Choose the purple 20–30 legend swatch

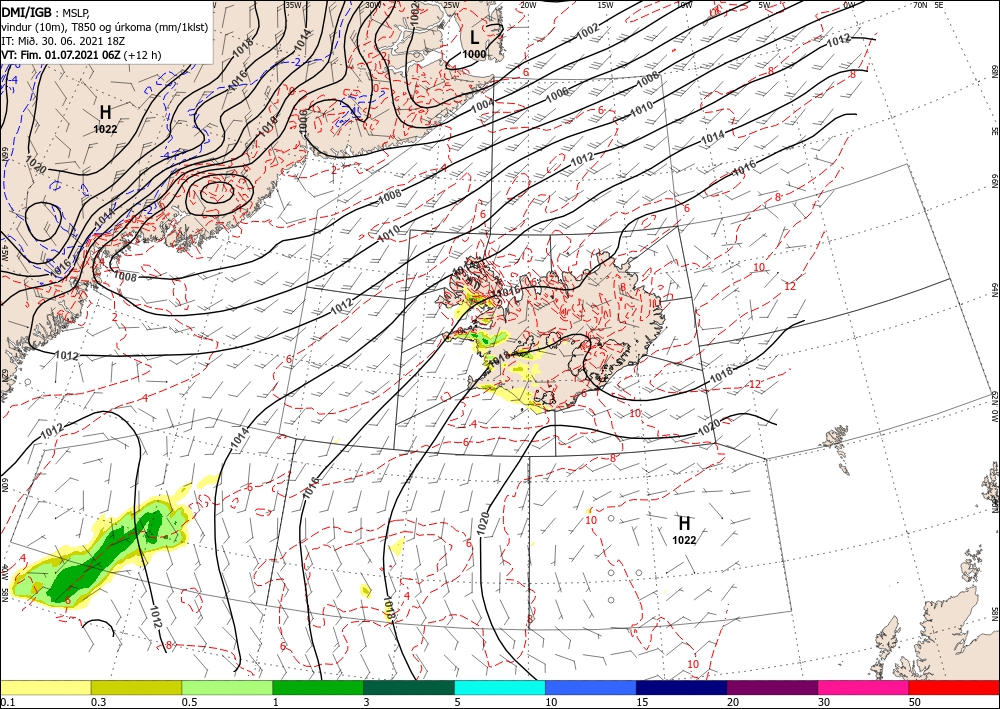pyautogui.click(x=772, y=687)
